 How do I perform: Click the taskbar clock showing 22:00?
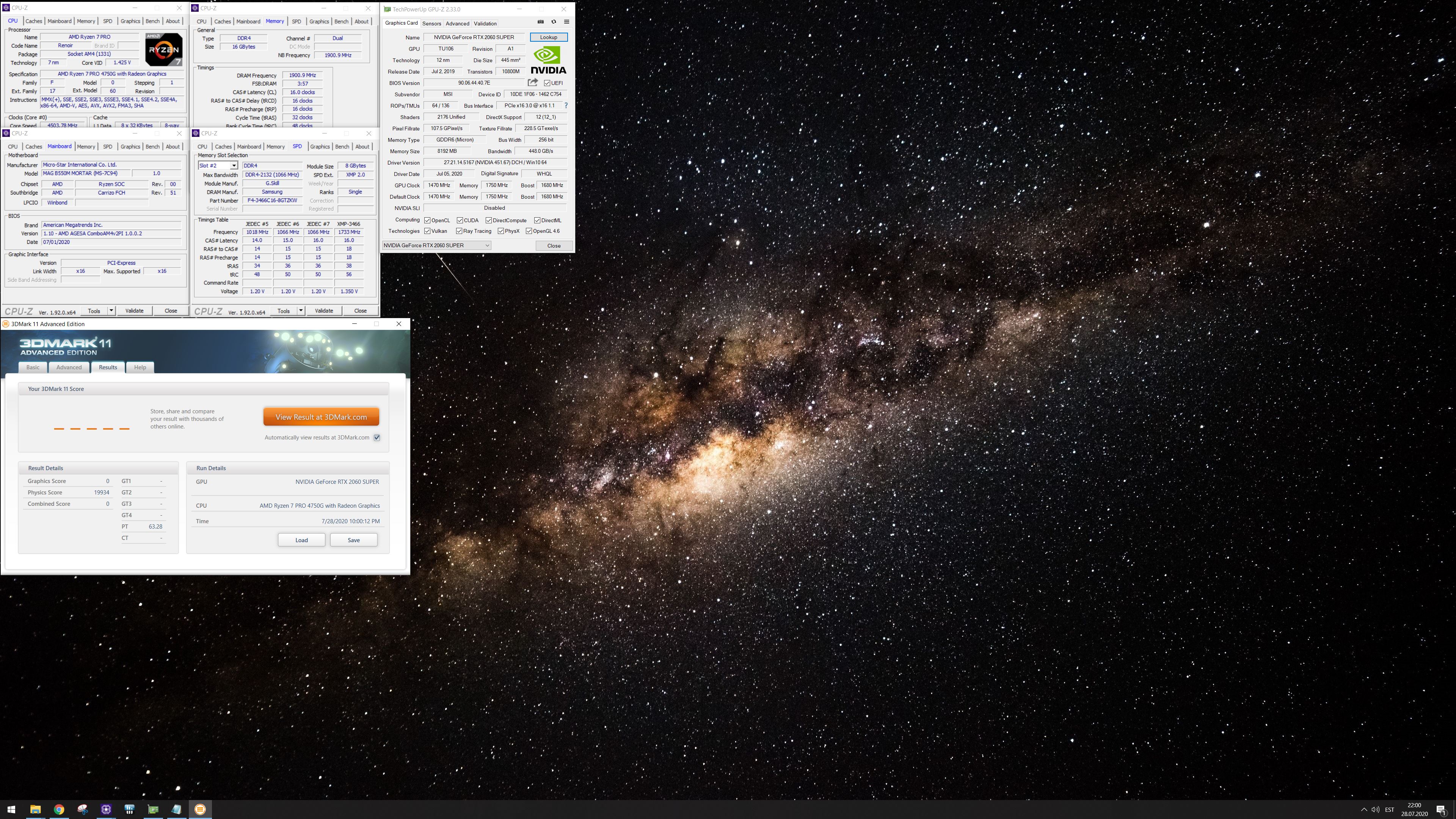coord(1414,810)
